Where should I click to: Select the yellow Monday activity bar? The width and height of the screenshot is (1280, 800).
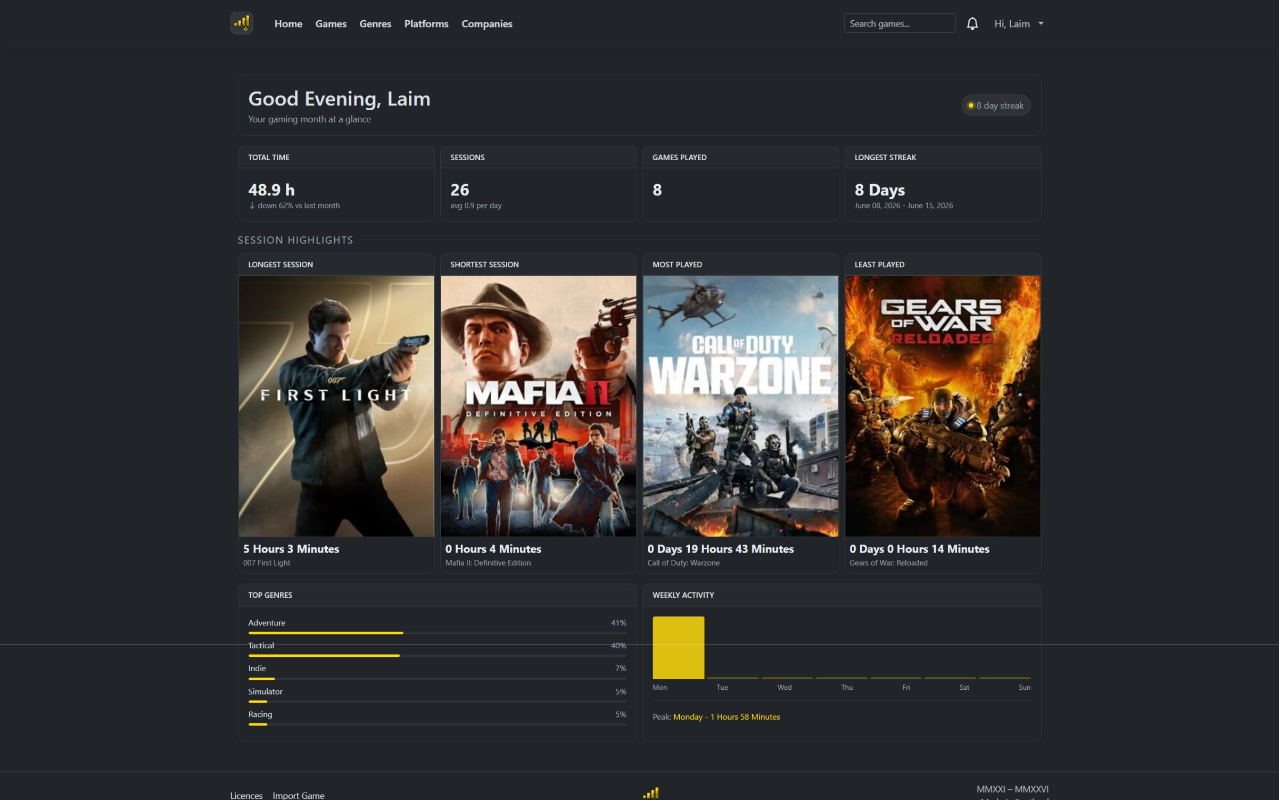click(x=679, y=648)
